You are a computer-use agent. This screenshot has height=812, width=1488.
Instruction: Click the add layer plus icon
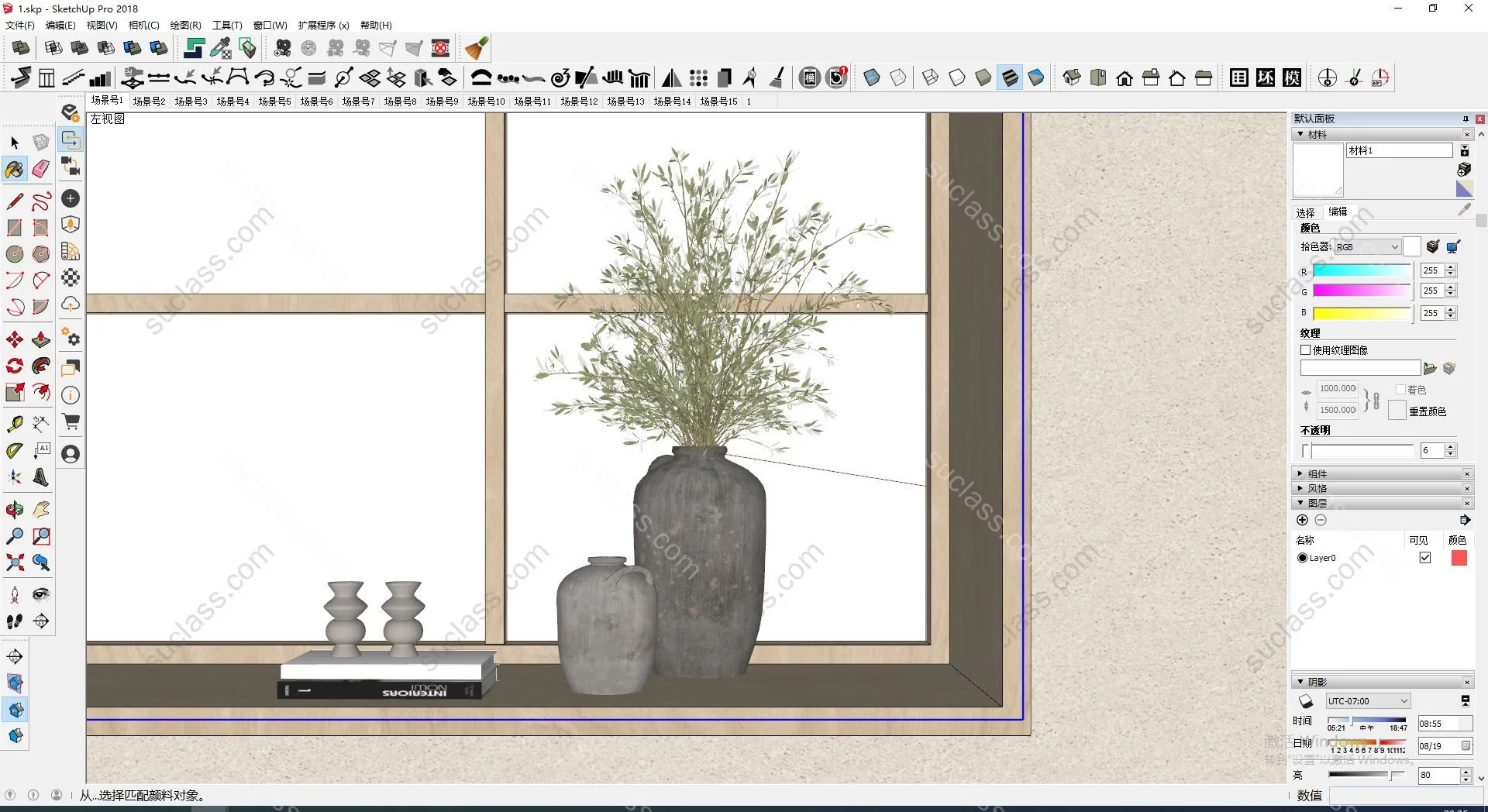(1302, 520)
